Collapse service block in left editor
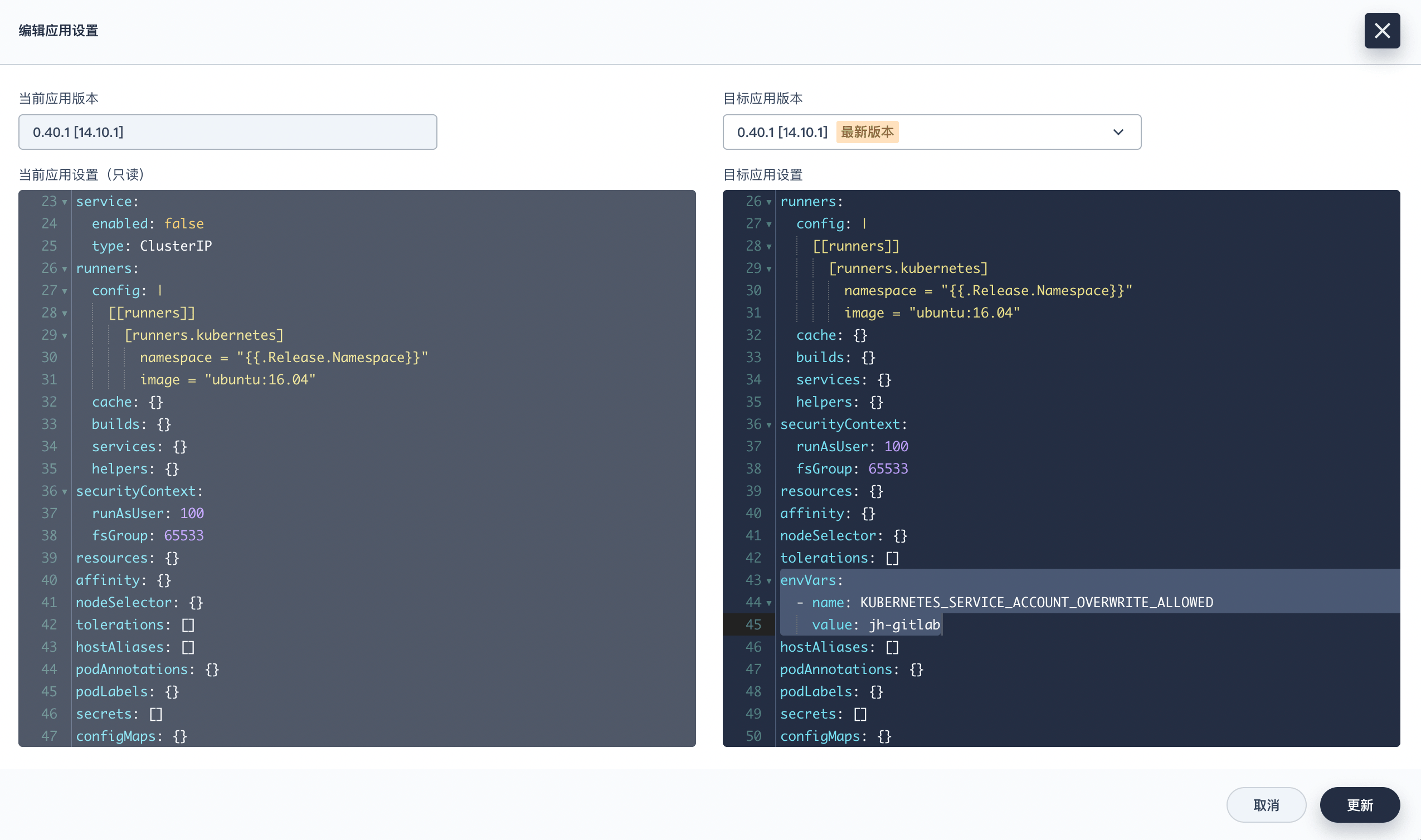Viewport: 1421px width, 840px height. (65, 202)
